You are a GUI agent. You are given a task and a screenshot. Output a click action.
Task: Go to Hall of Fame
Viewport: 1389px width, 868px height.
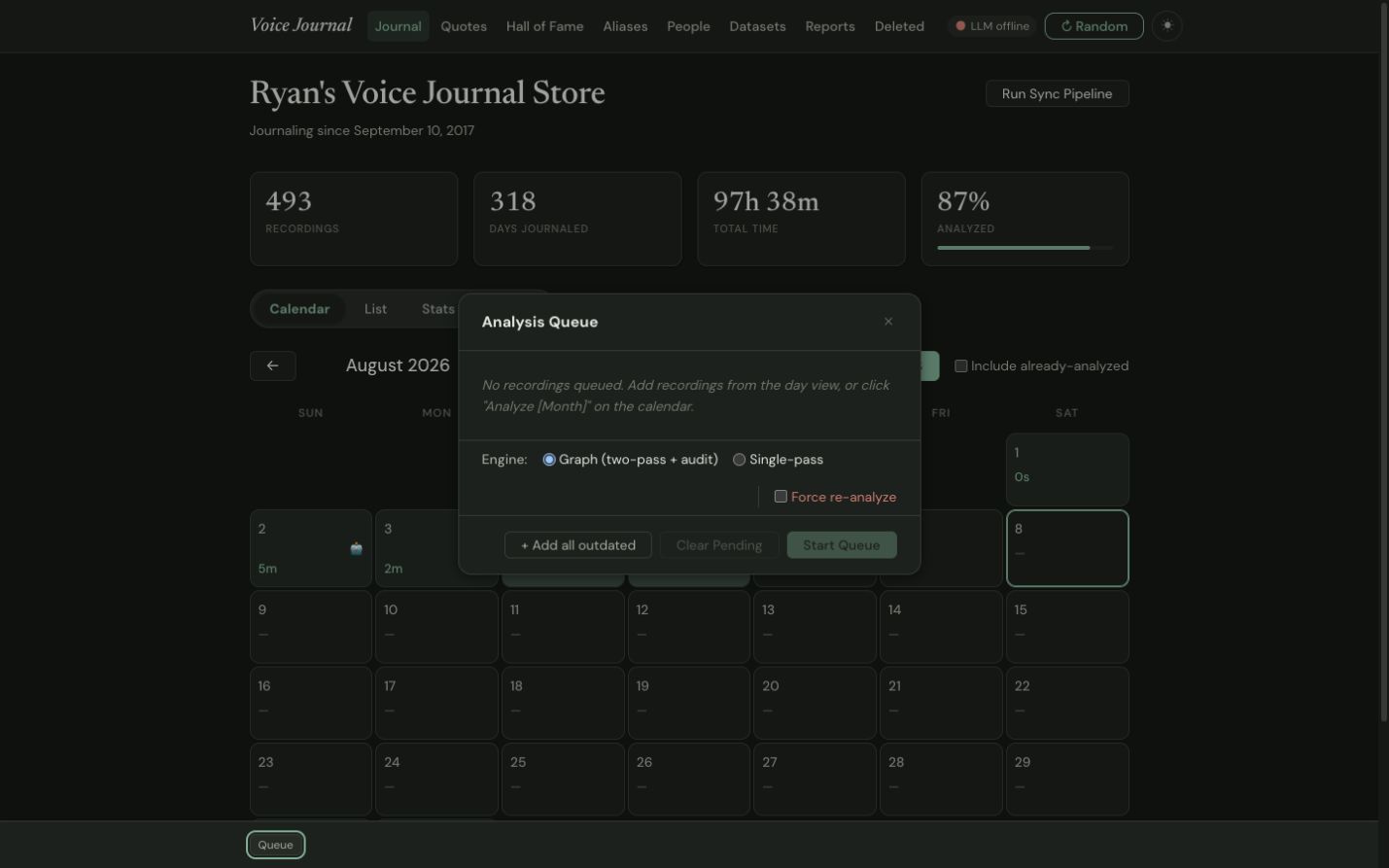click(545, 26)
